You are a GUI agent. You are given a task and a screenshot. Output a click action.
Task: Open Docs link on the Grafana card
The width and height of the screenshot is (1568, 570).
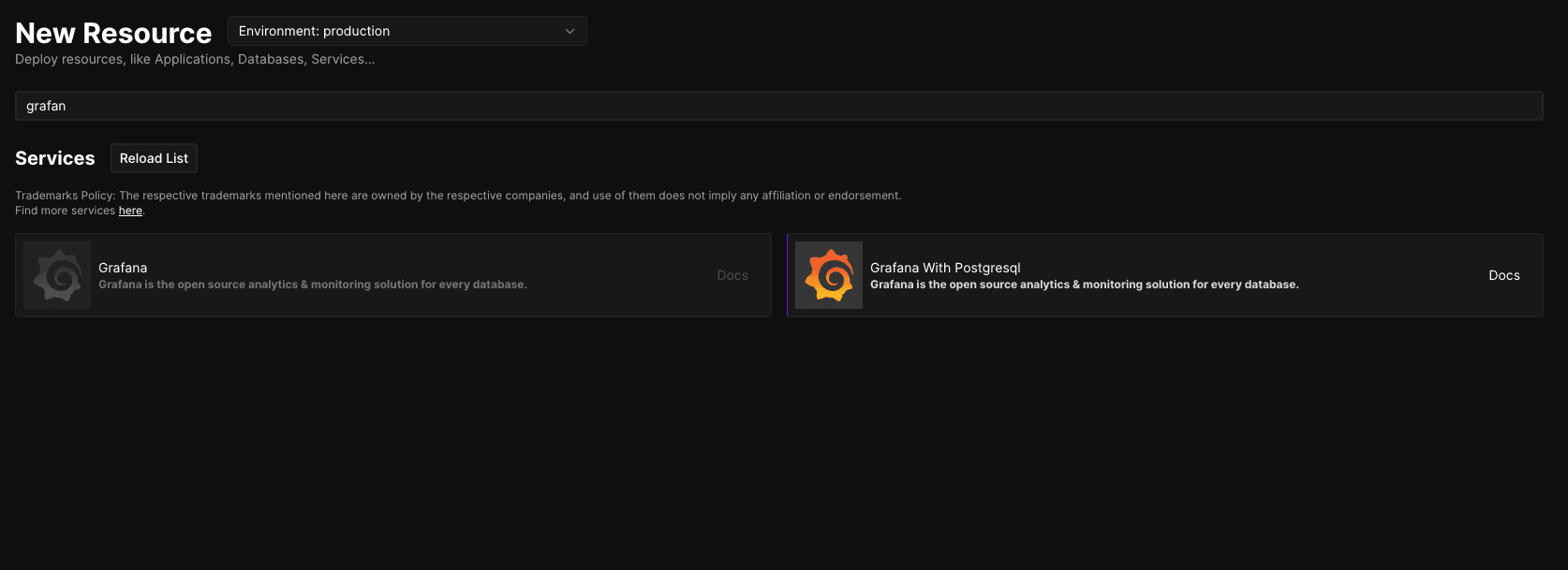732,275
